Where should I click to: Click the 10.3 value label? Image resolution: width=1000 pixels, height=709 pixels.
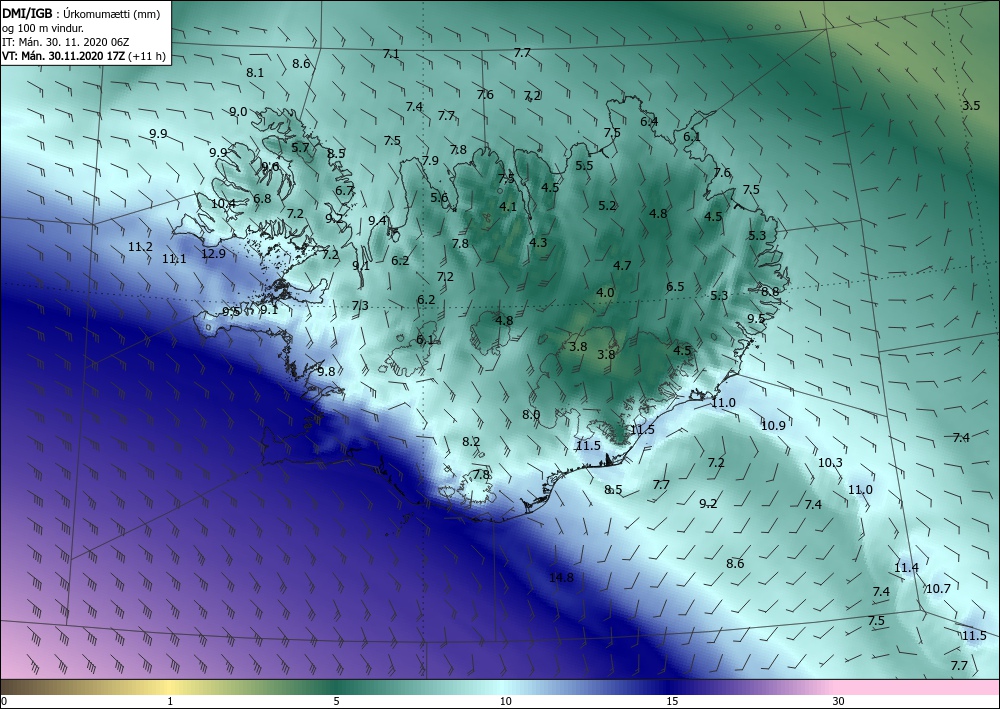pyautogui.click(x=830, y=462)
